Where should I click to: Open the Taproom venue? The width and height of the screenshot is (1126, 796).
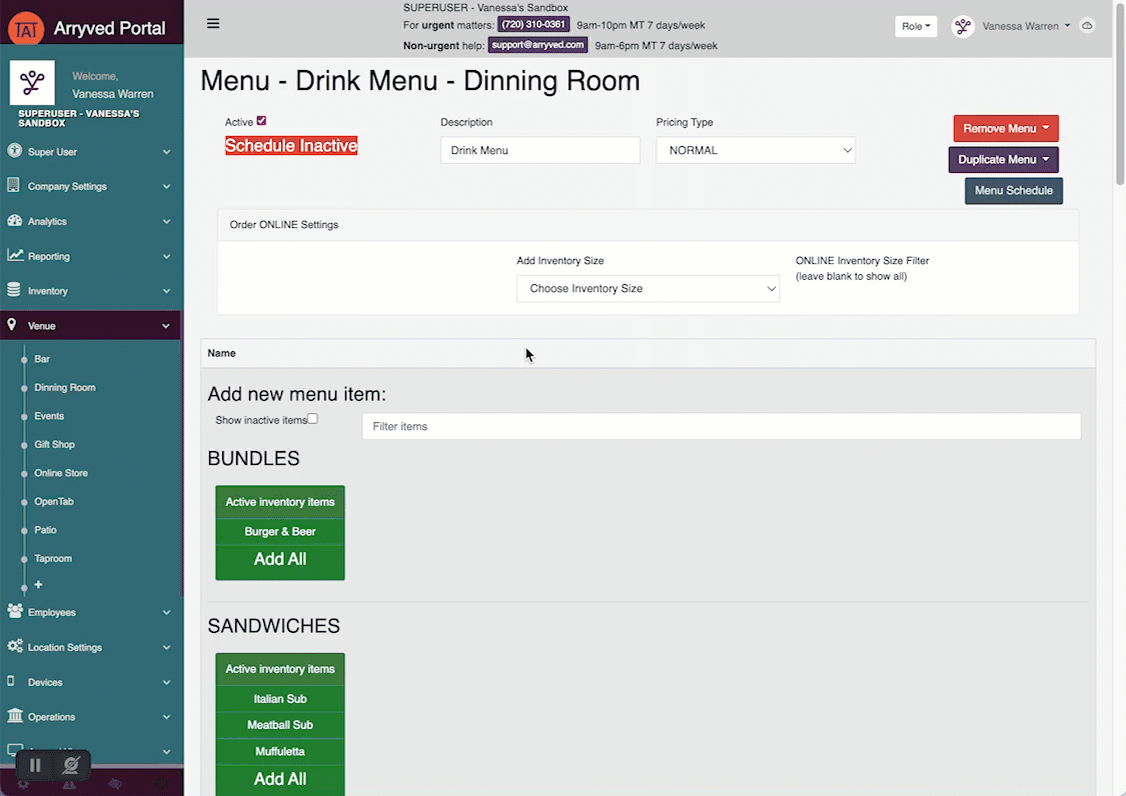[53, 558]
